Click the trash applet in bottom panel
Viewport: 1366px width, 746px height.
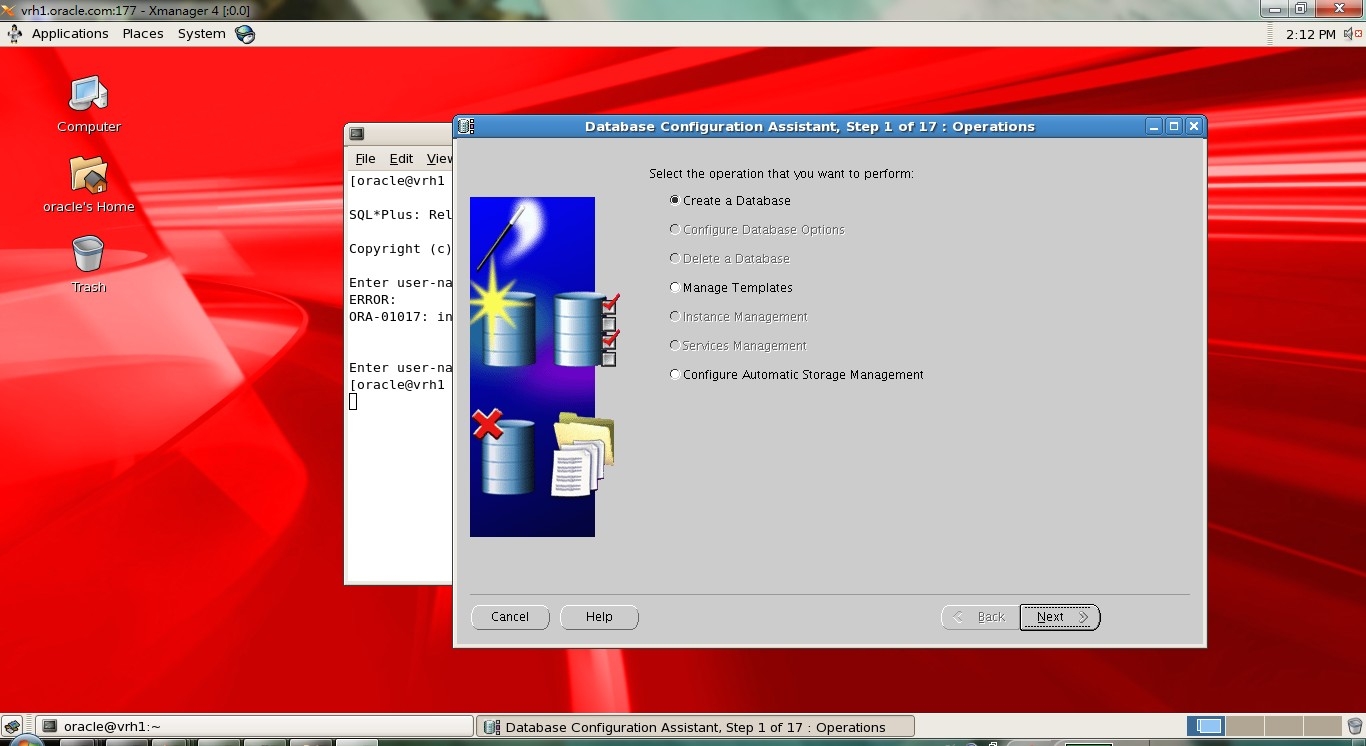(x=1354, y=727)
